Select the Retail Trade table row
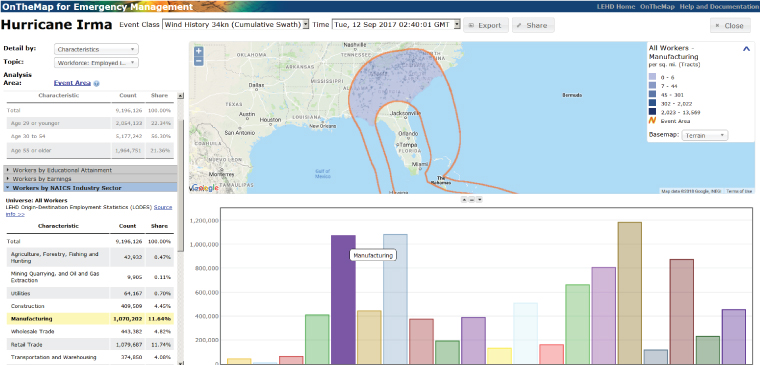760x365 pixels. pos(90,345)
